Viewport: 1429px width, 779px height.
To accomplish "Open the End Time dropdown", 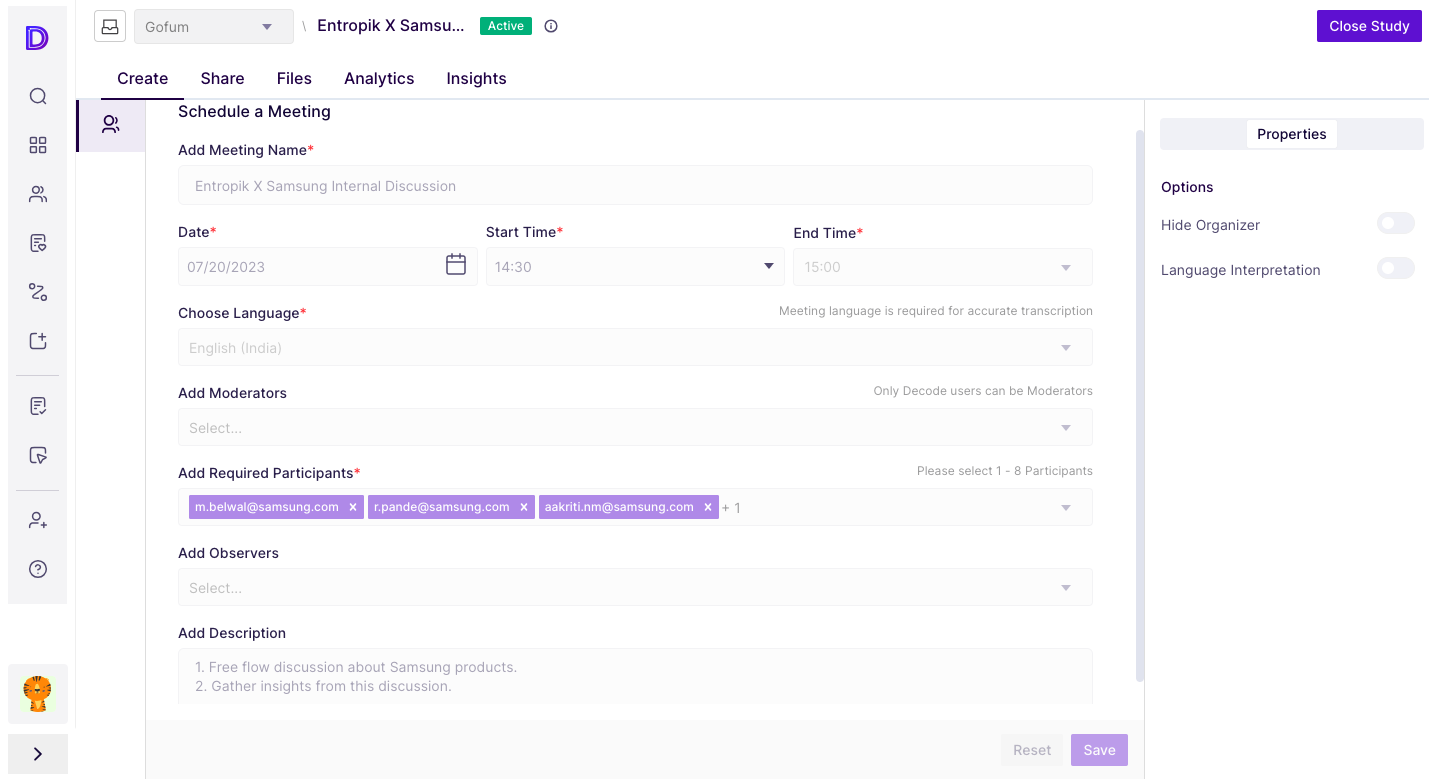I will click(x=943, y=267).
